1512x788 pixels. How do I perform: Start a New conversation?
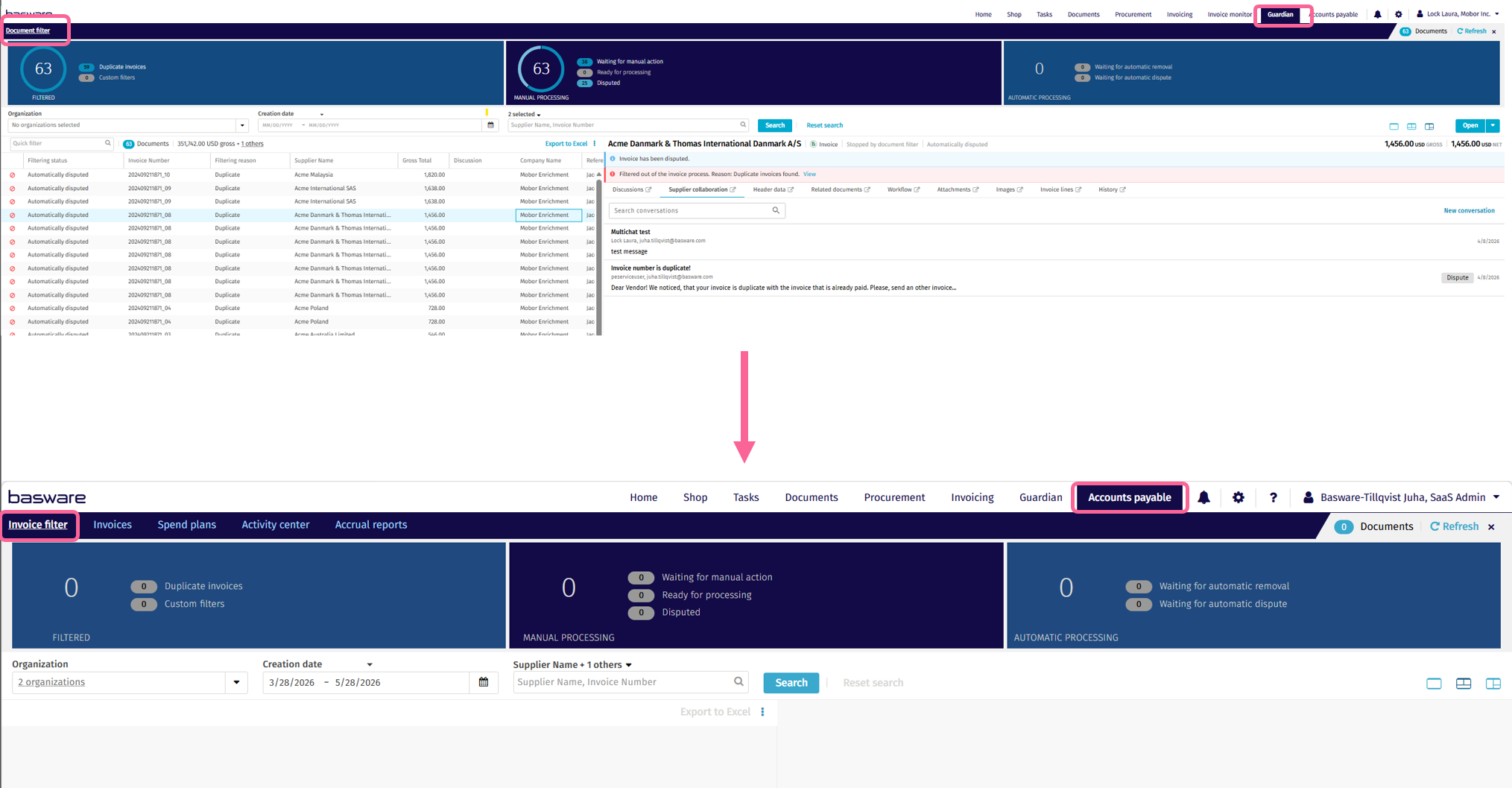coord(1469,211)
